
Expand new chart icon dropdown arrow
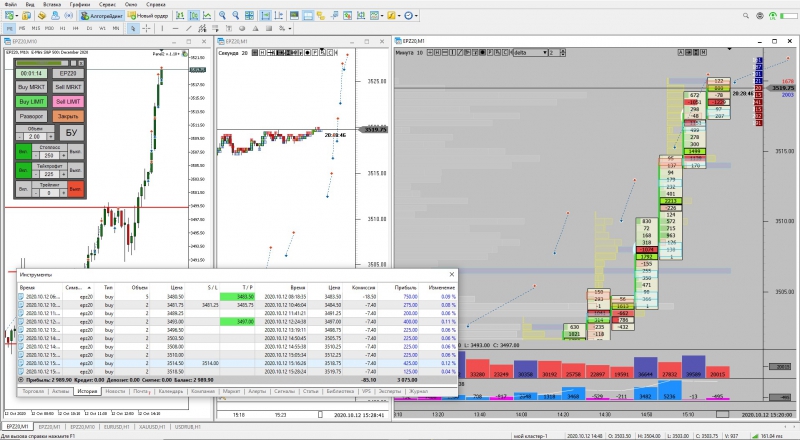[x=17, y=16]
